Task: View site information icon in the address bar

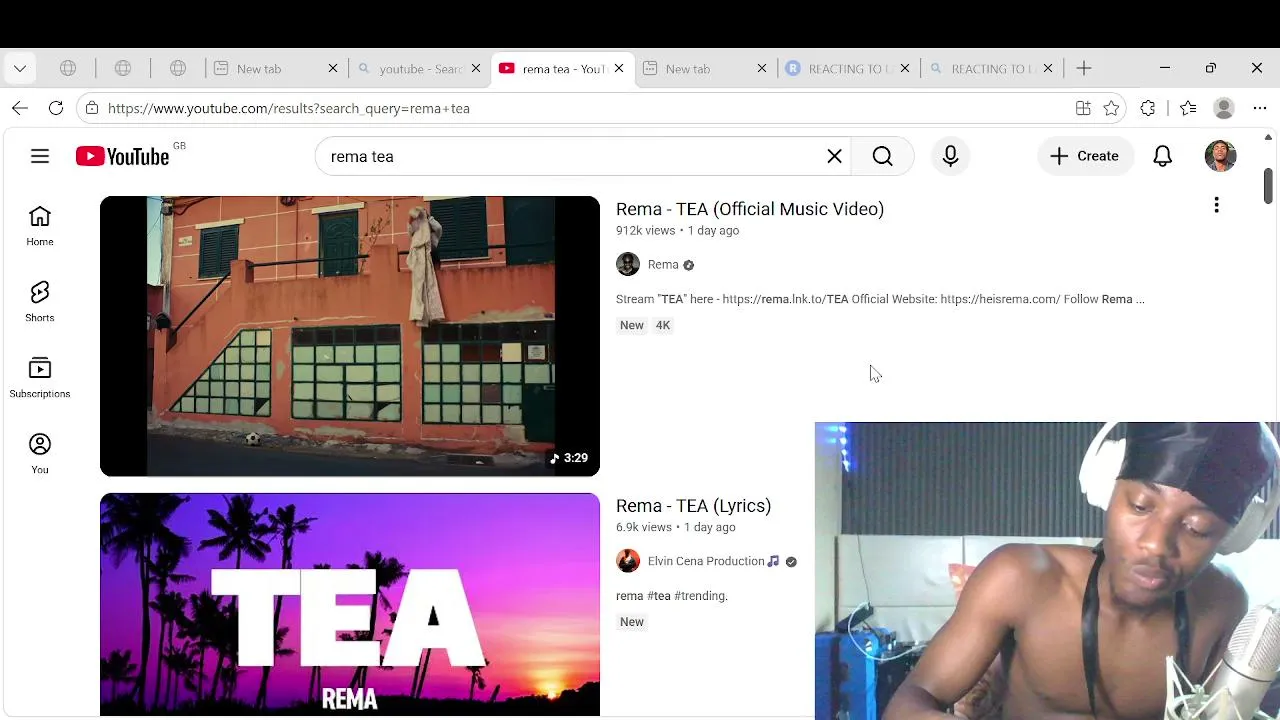Action: click(92, 108)
